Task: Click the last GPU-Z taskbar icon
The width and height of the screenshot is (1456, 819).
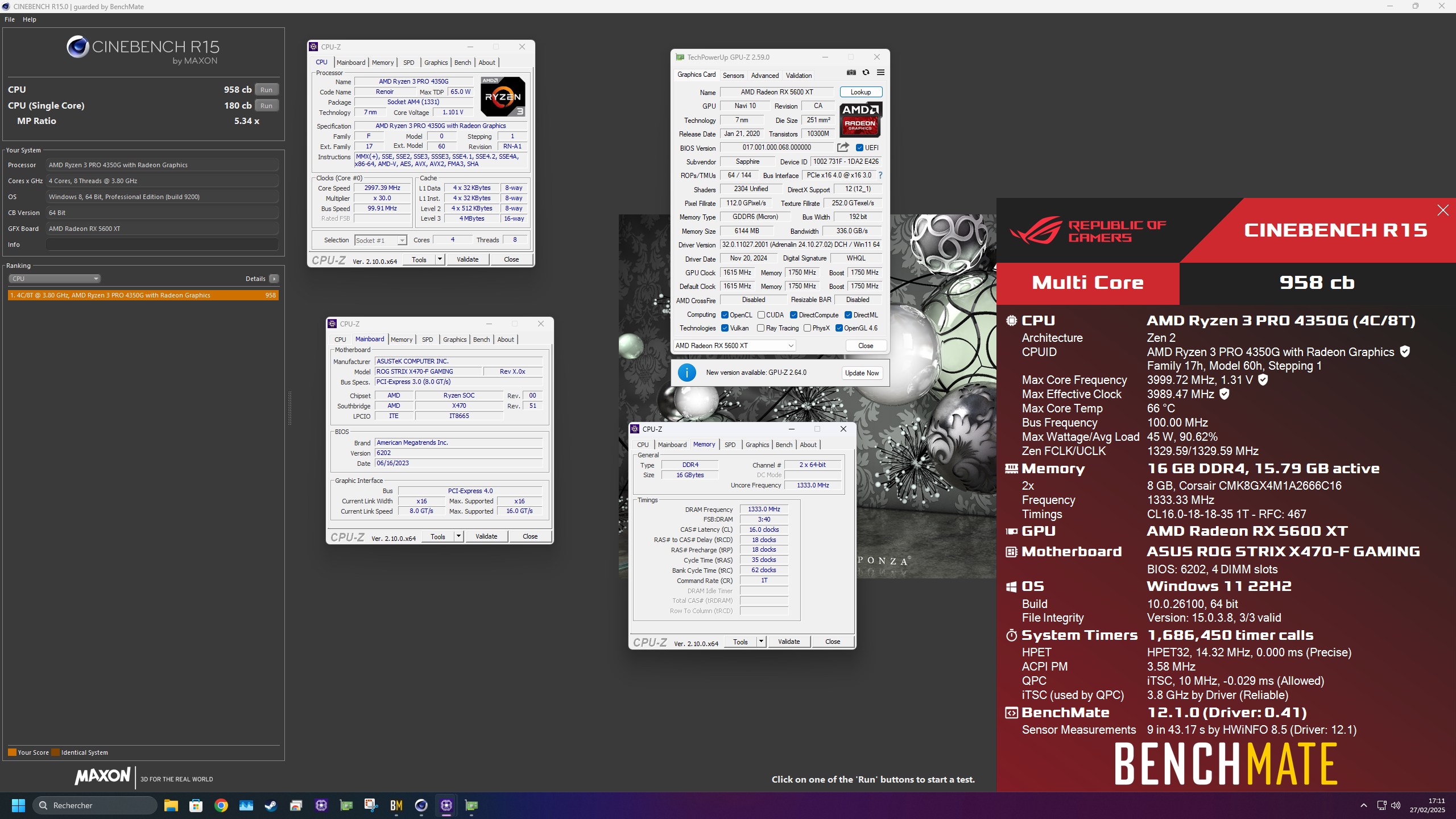Action: pos(471,805)
